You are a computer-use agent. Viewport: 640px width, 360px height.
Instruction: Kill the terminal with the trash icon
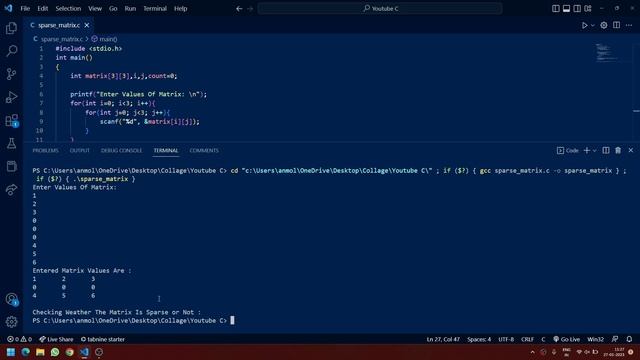coord(618,151)
